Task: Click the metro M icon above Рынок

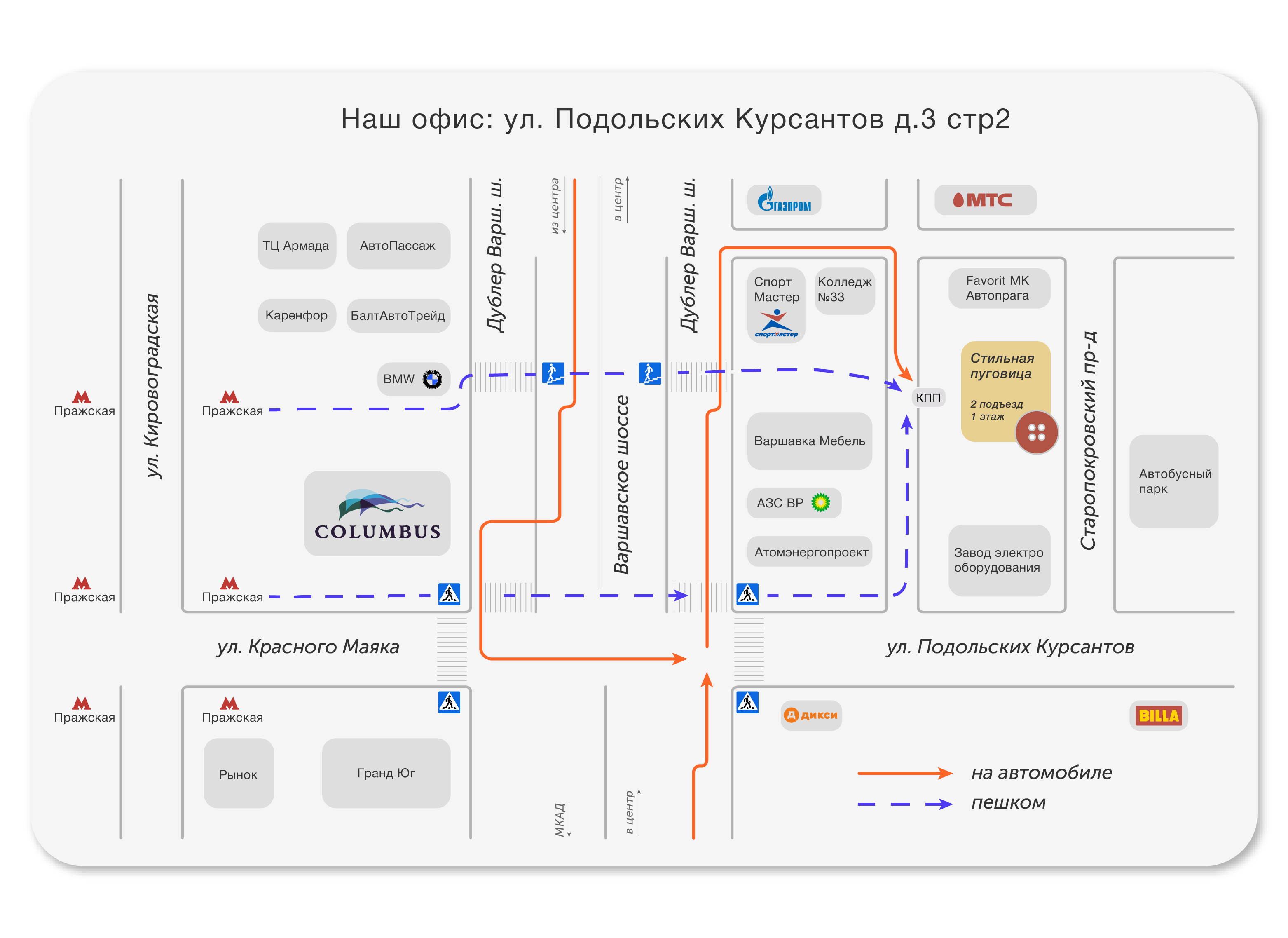Action: (x=229, y=703)
